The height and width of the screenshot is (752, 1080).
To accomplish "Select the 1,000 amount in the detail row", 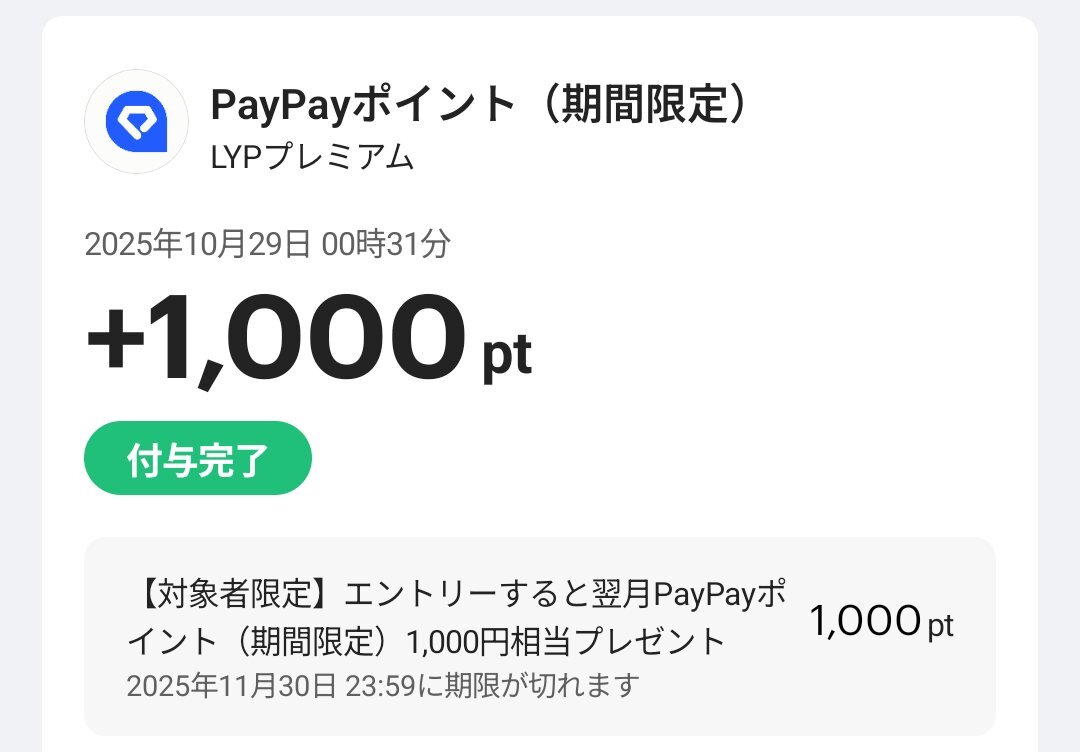I will 863,622.
